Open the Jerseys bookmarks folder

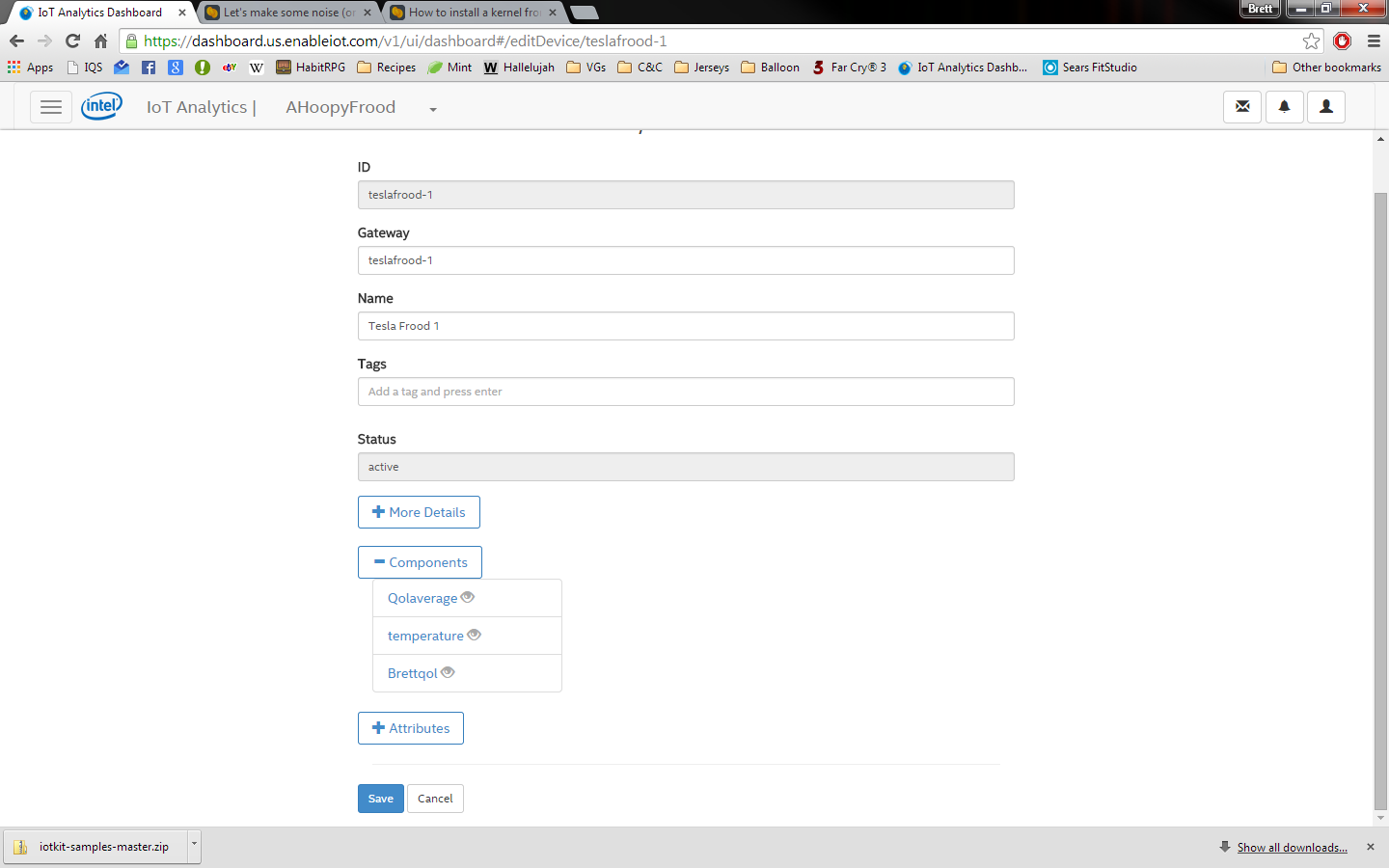(x=702, y=68)
